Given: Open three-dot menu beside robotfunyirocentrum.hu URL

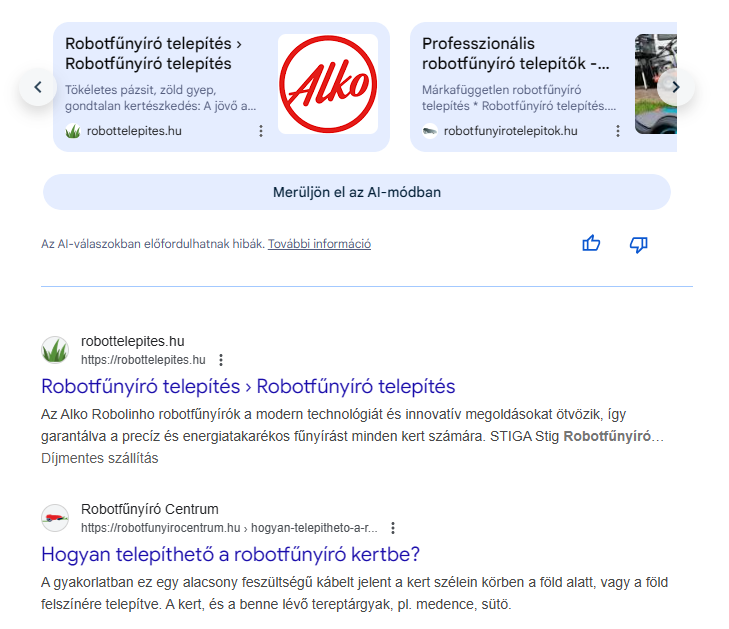Looking at the screenshot, I should tap(393, 528).
